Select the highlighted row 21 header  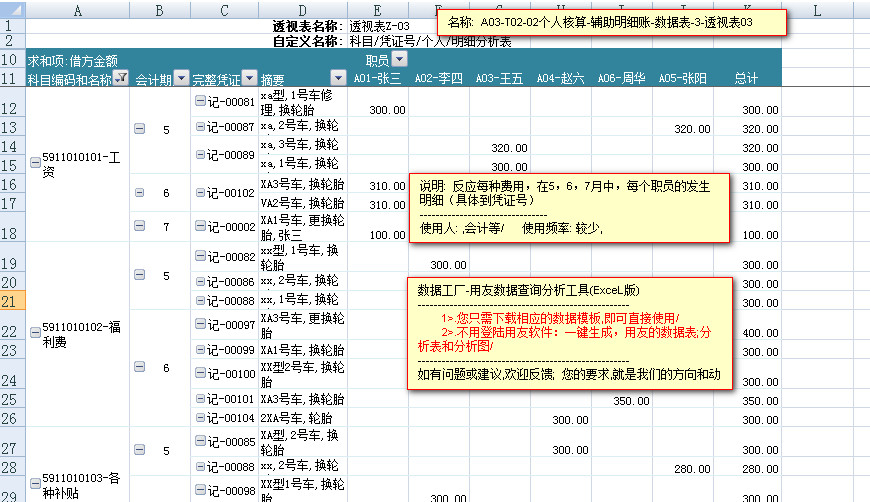tap(11, 300)
